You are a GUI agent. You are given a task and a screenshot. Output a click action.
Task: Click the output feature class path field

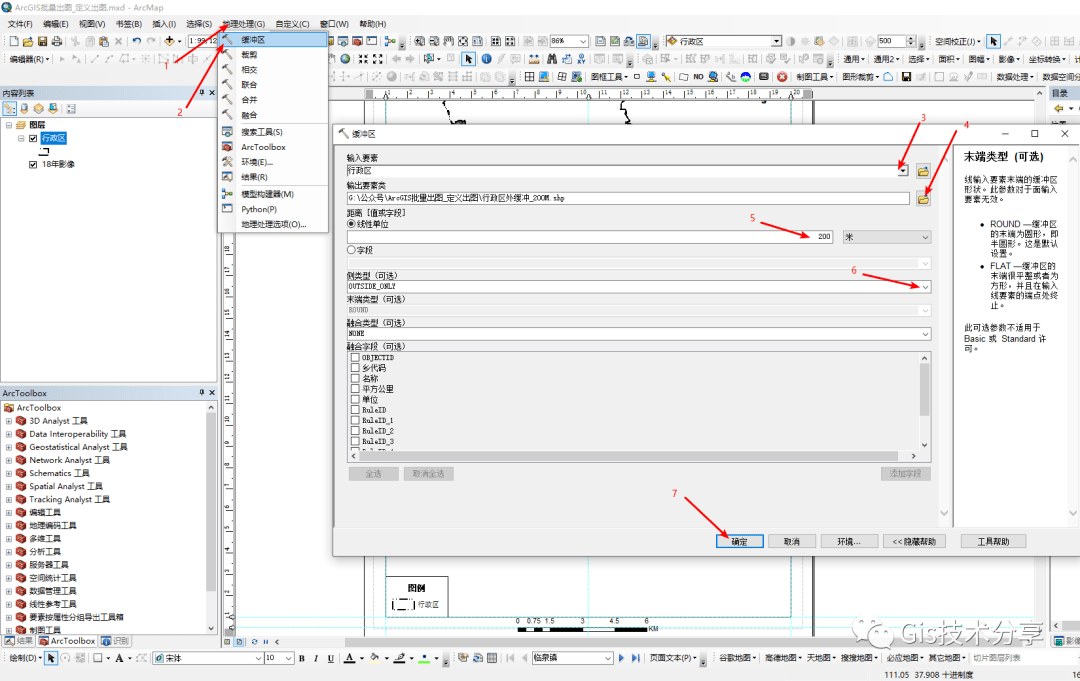(x=628, y=198)
